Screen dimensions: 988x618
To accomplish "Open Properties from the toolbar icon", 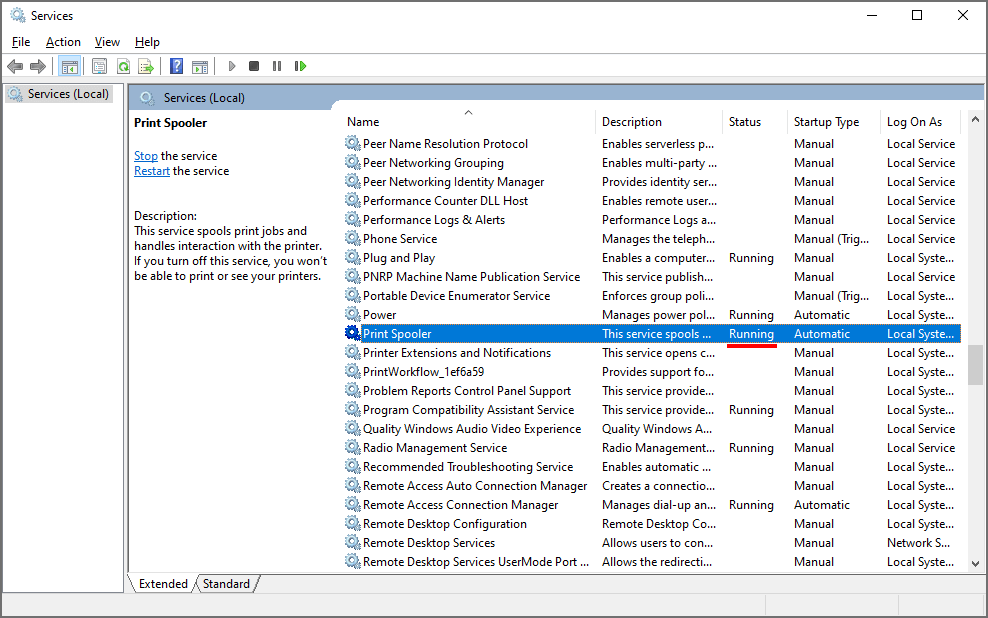I will tap(99, 66).
